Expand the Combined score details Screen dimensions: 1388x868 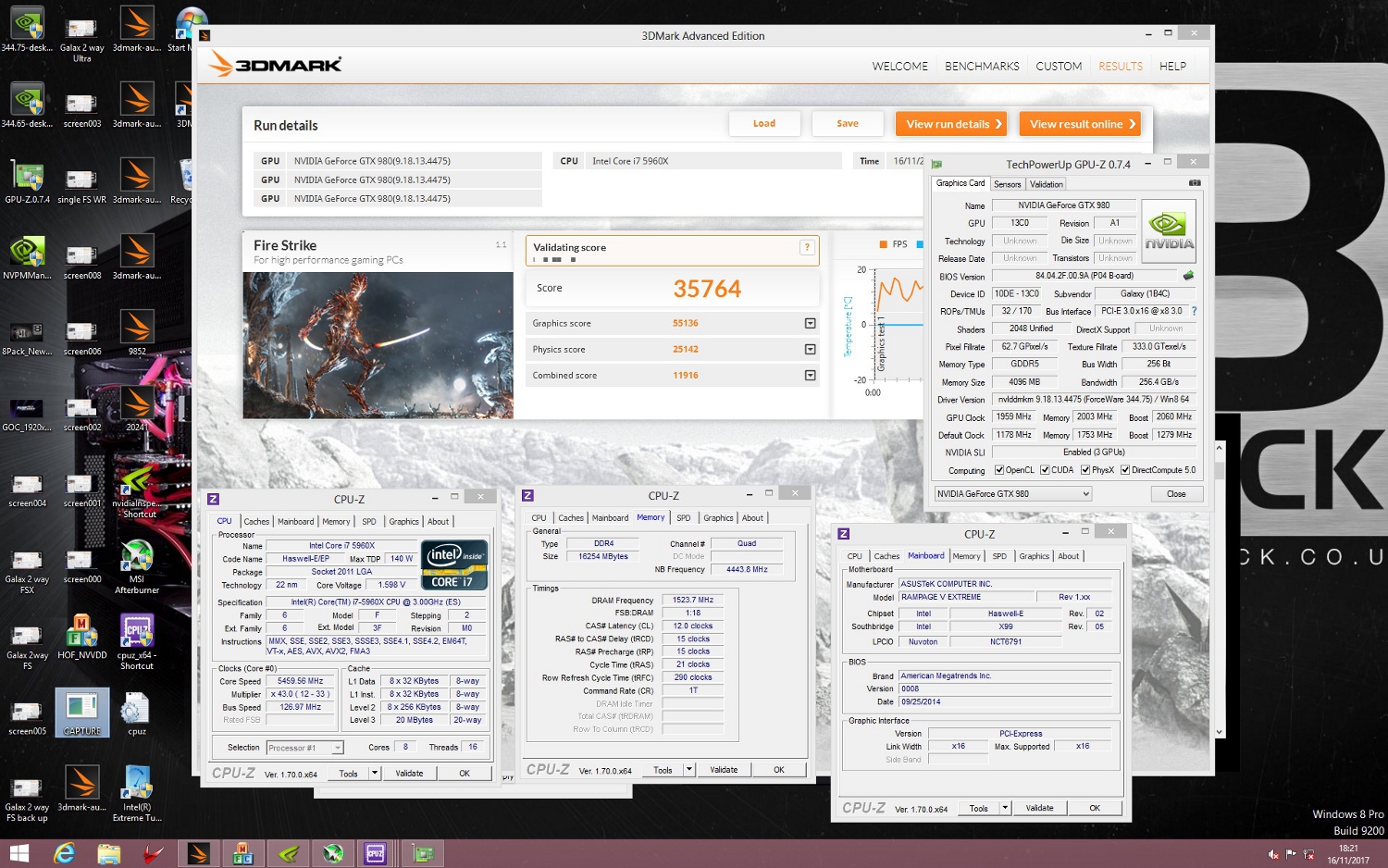click(810, 375)
